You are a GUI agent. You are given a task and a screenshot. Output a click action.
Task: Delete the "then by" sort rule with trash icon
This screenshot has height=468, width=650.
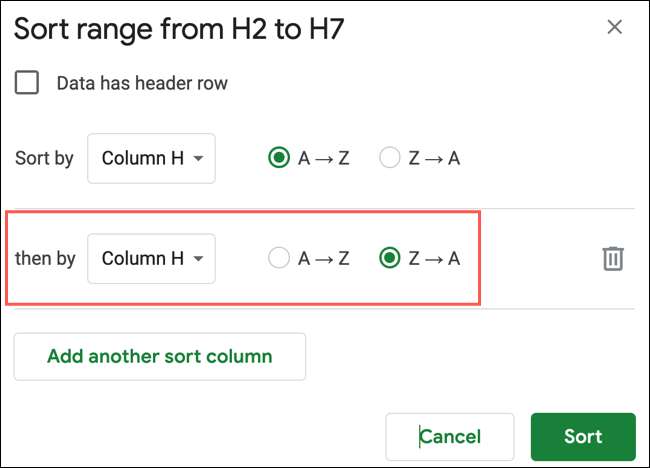(613, 259)
